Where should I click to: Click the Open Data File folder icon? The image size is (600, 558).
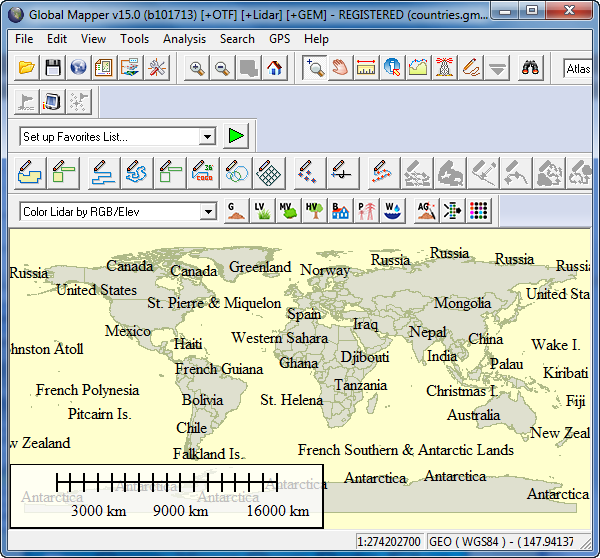[27, 68]
